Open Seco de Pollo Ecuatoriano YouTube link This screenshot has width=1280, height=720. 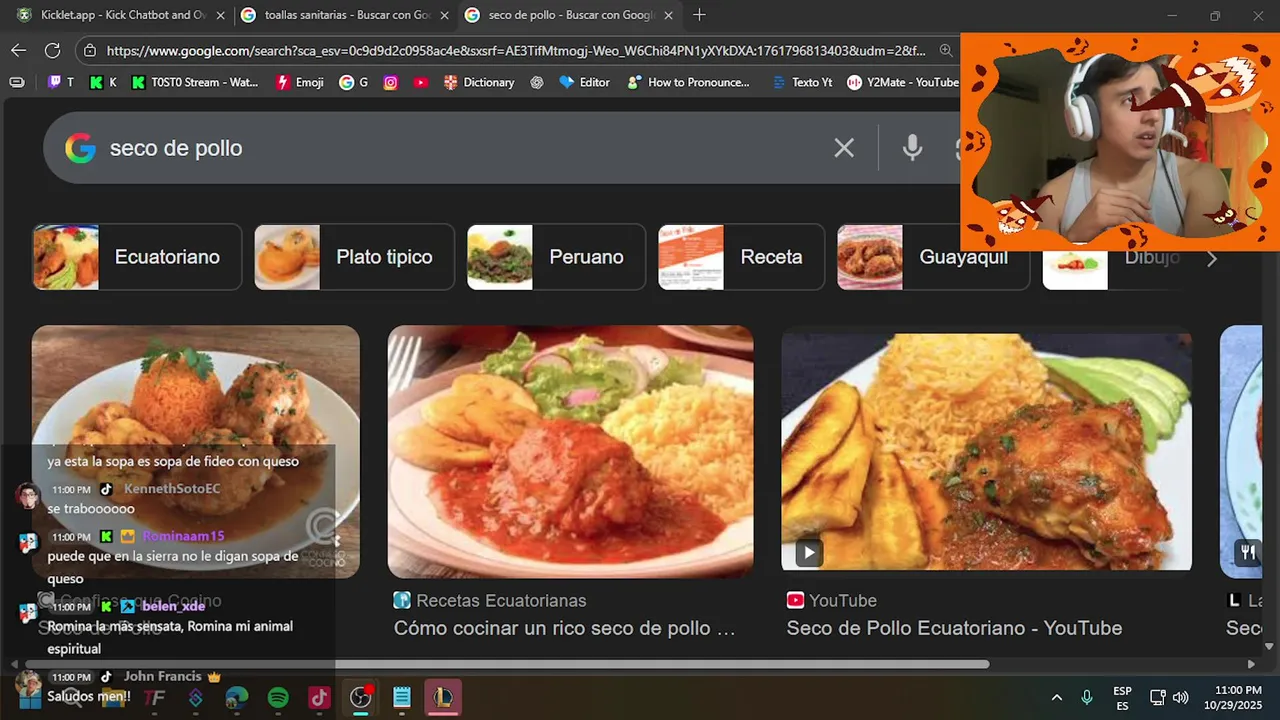point(954,628)
